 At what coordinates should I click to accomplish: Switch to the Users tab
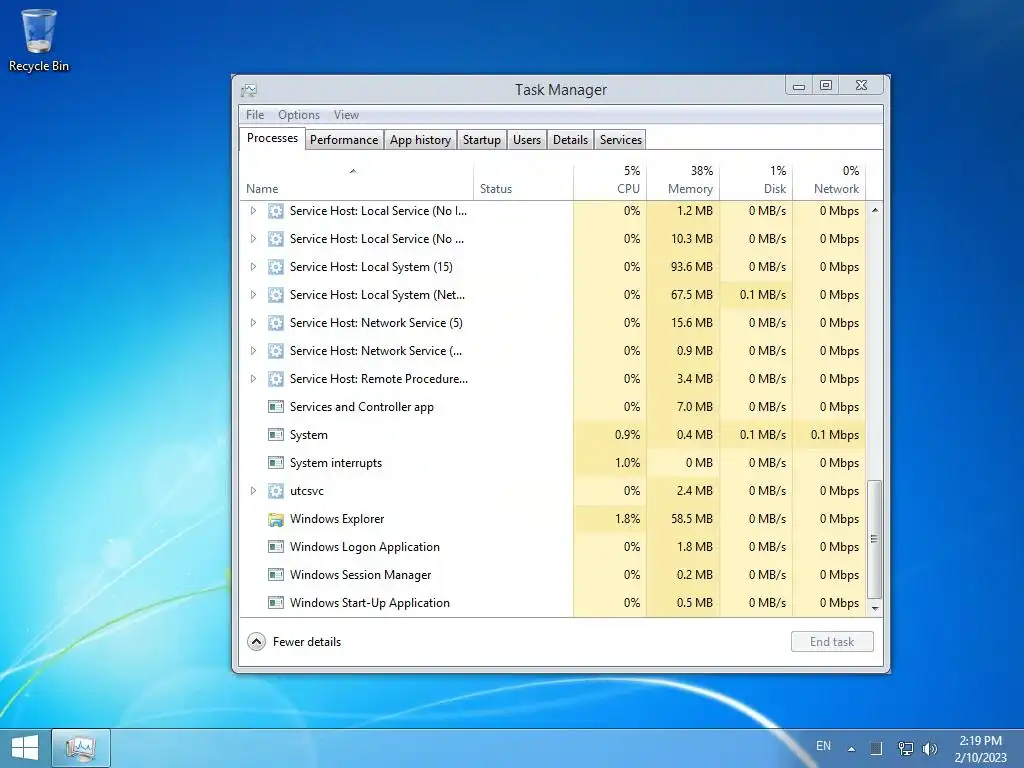(527, 140)
